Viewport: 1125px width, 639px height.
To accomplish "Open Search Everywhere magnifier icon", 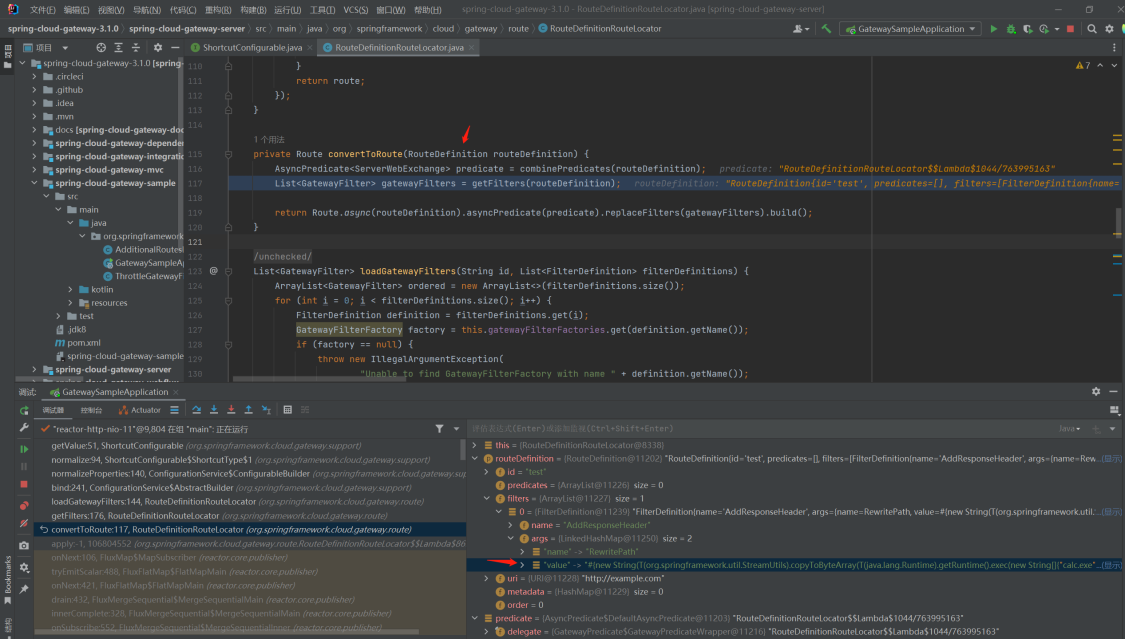I will (x=1092, y=29).
